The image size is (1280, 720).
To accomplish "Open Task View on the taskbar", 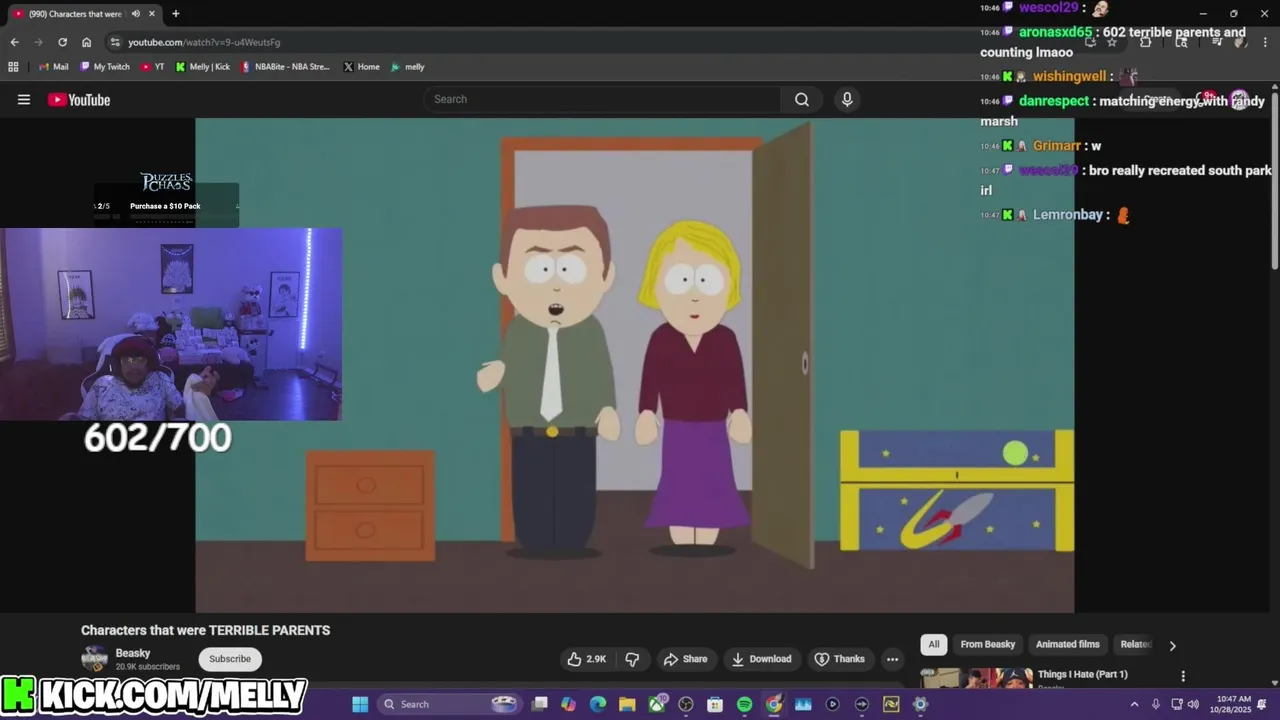I will [x=540, y=704].
